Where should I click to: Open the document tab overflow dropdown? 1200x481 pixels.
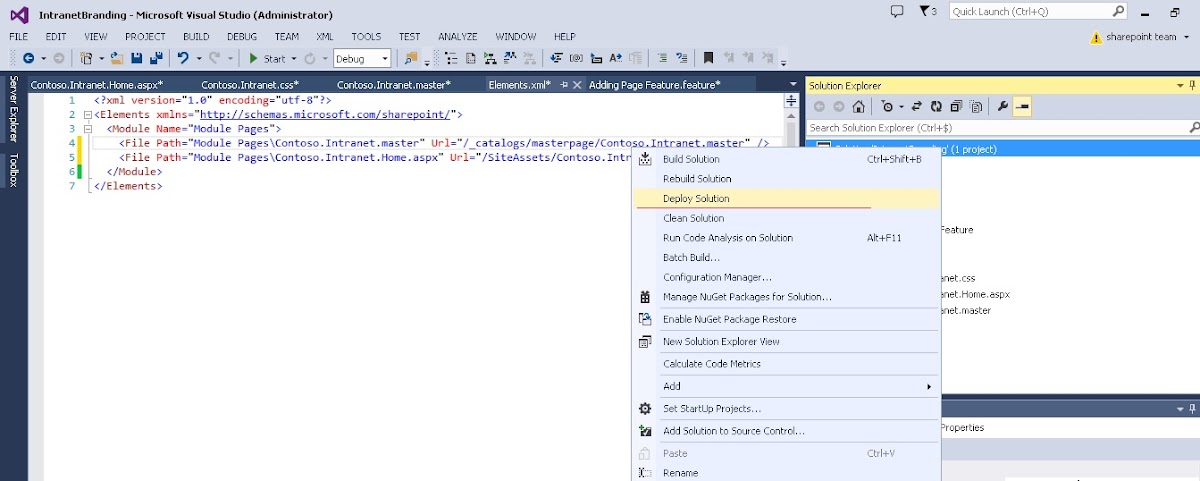point(793,85)
